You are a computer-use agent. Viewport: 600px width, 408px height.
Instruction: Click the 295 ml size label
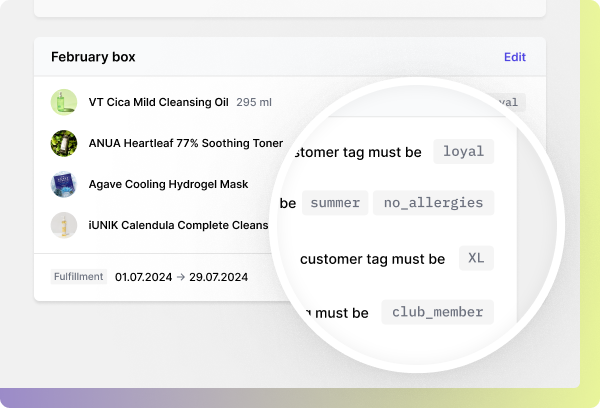[x=254, y=102]
